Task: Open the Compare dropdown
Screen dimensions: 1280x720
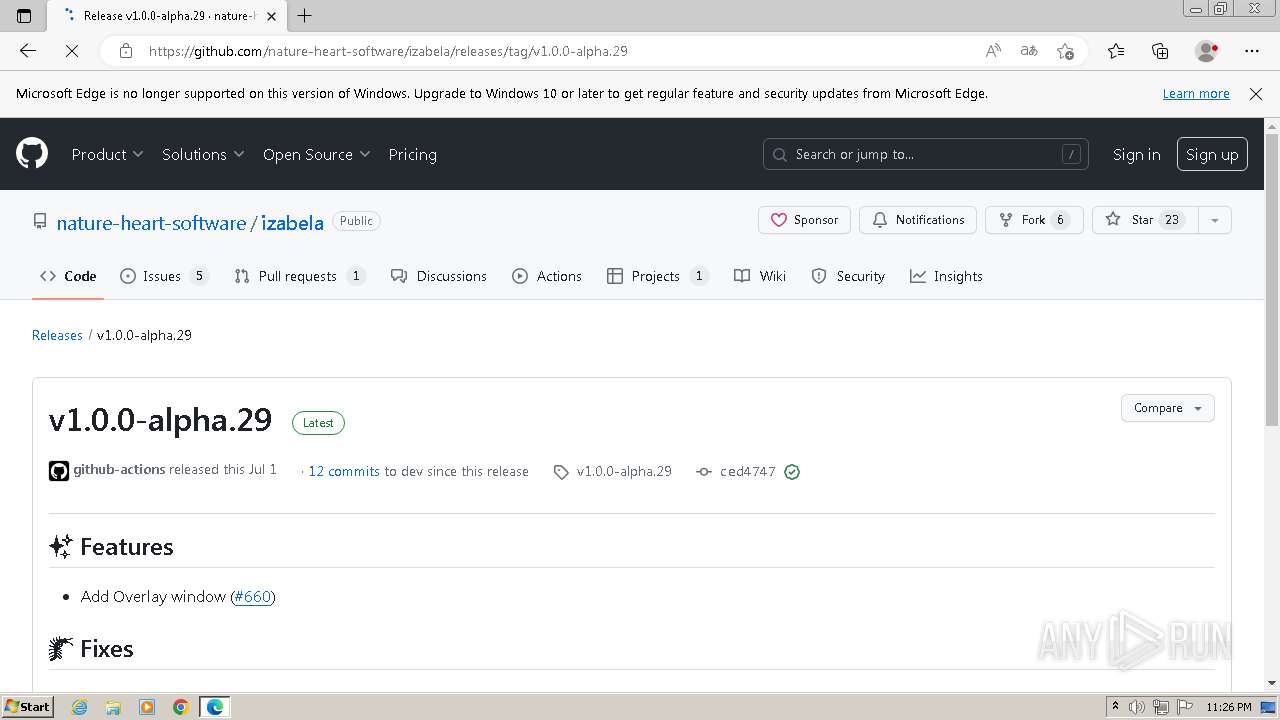Action: click(1168, 408)
